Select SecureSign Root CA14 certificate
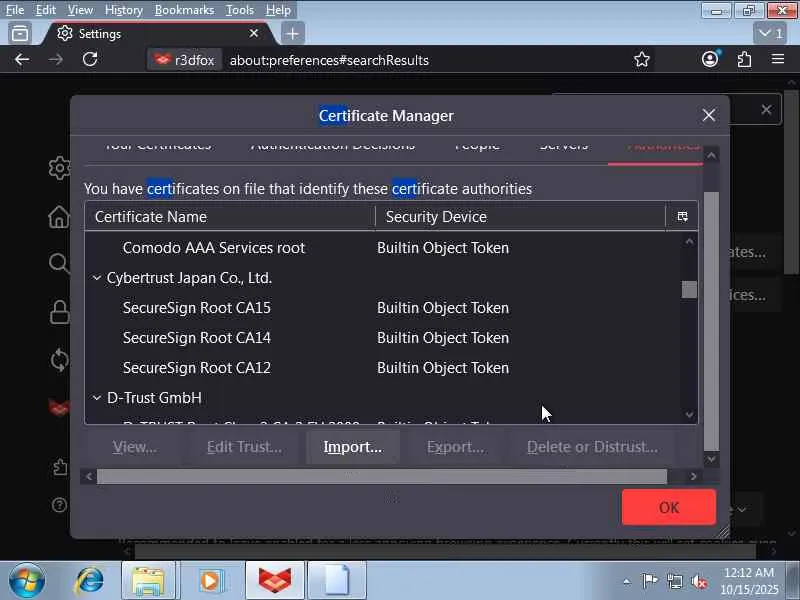 coord(383,338)
